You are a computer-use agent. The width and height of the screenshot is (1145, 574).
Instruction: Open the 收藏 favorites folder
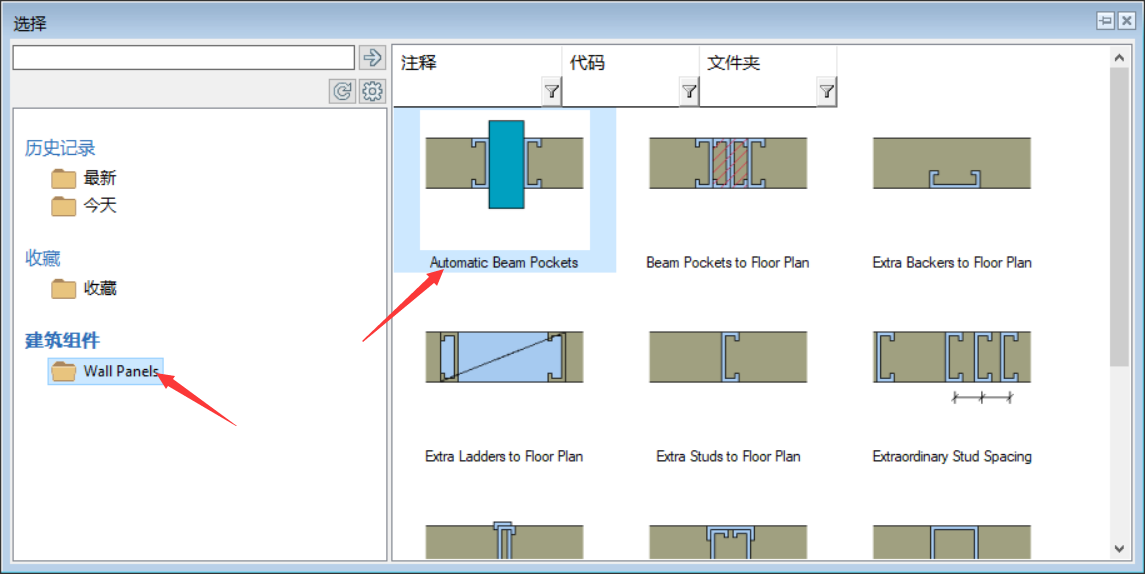click(x=84, y=288)
